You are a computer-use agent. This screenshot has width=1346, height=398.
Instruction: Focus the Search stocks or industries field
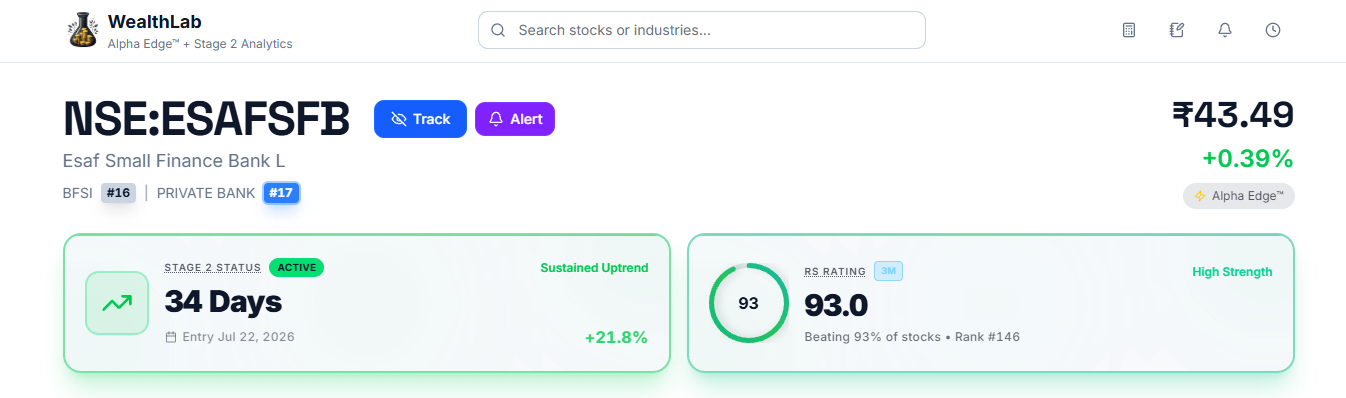point(701,30)
